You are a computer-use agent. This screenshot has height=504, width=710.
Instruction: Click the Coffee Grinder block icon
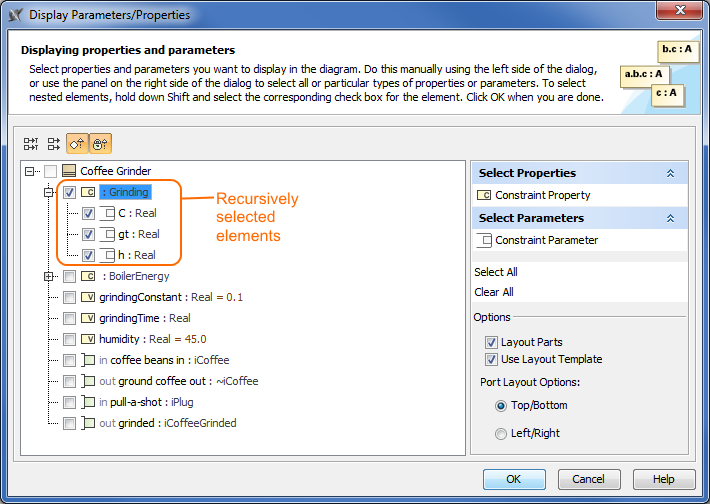[69, 171]
